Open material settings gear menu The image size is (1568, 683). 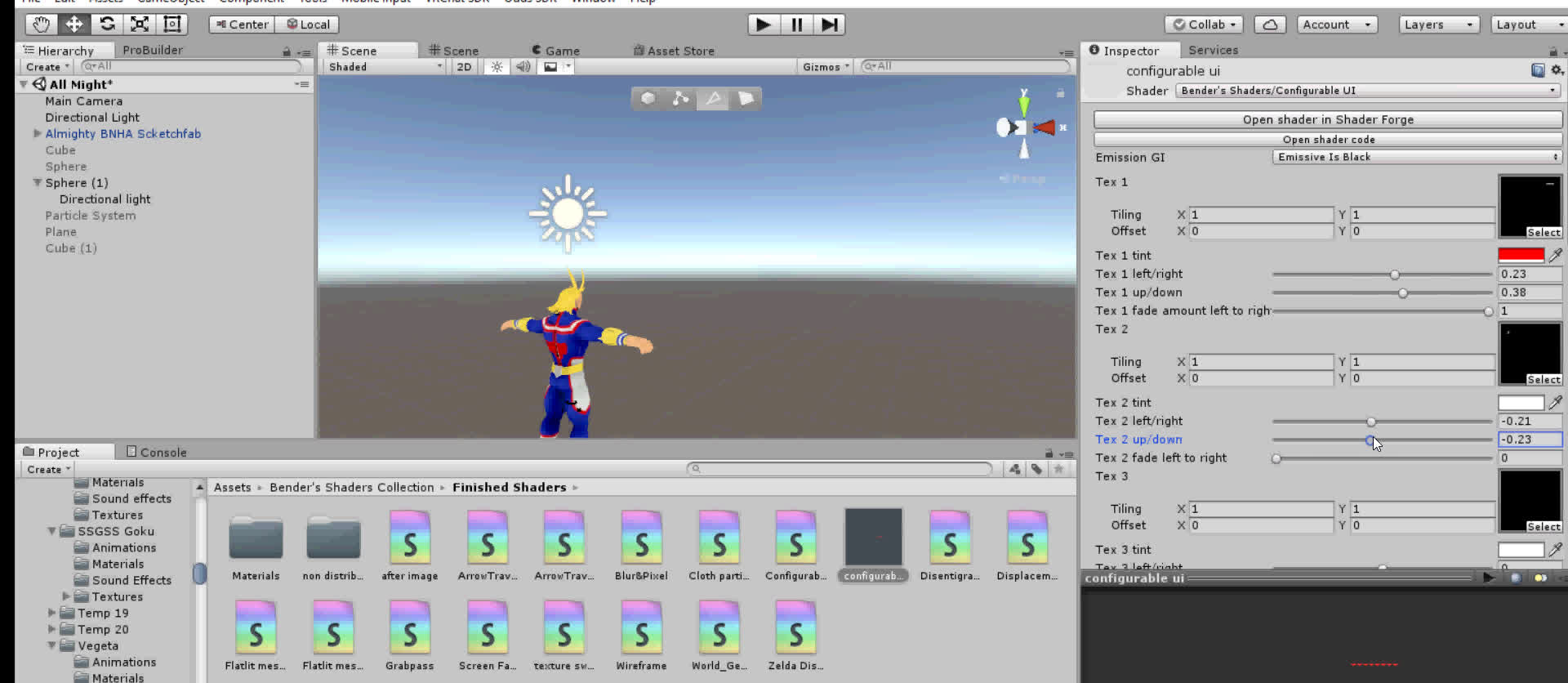(x=1557, y=71)
